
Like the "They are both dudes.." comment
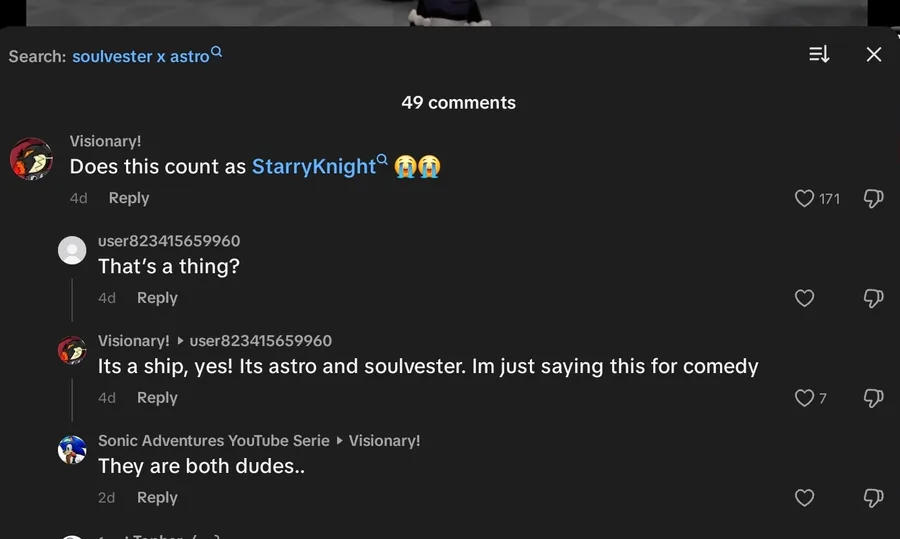coord(805,498)
